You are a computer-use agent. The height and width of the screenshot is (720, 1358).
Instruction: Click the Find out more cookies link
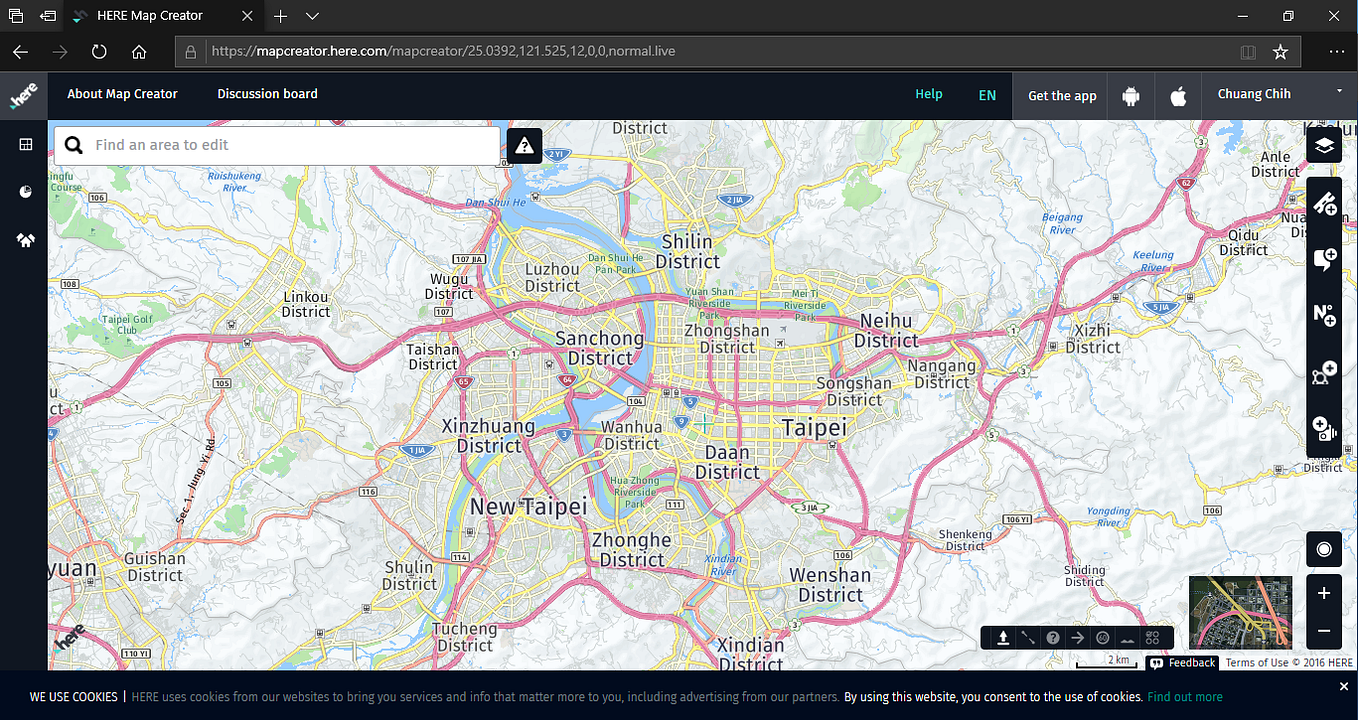(x=1185, y=696)
